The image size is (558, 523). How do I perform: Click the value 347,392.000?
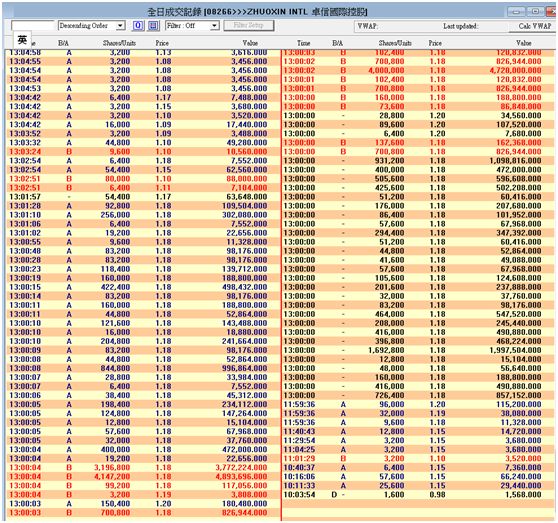click(519, 233)
